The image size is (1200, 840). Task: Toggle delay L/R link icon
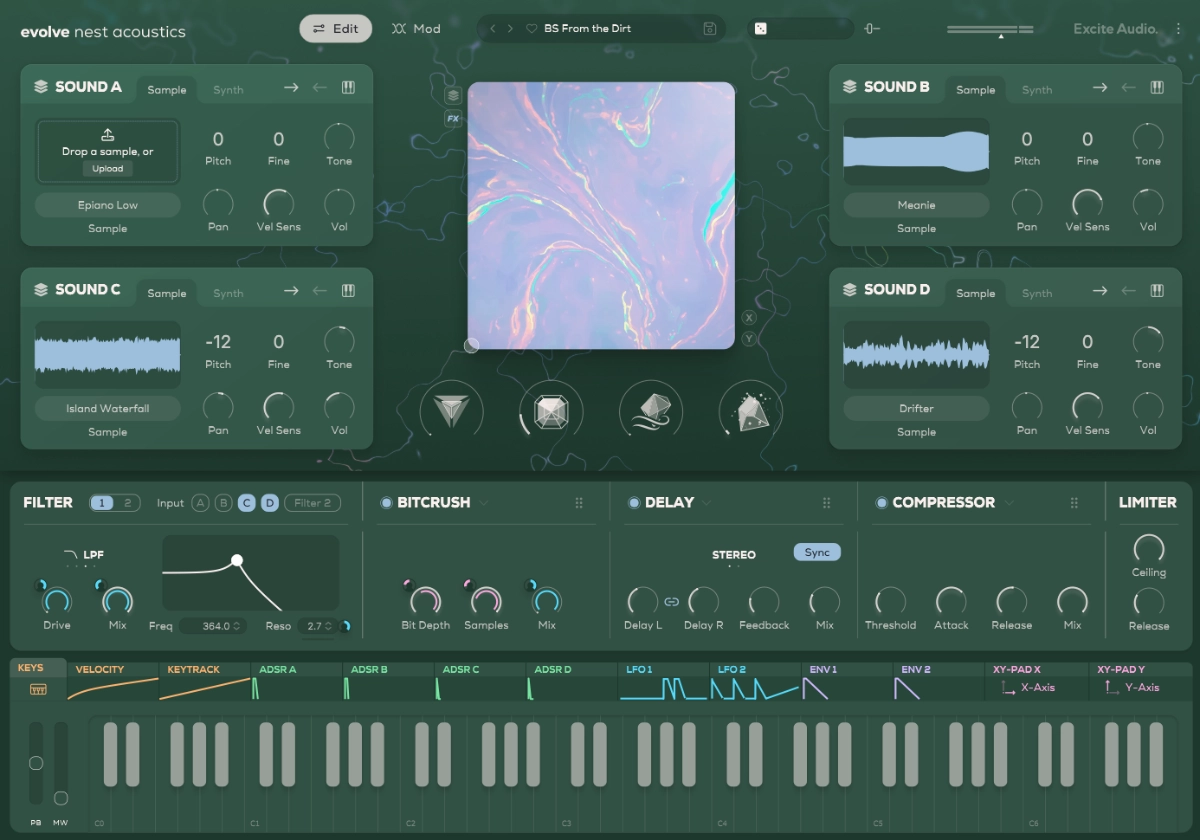click(x=672, y=602)
